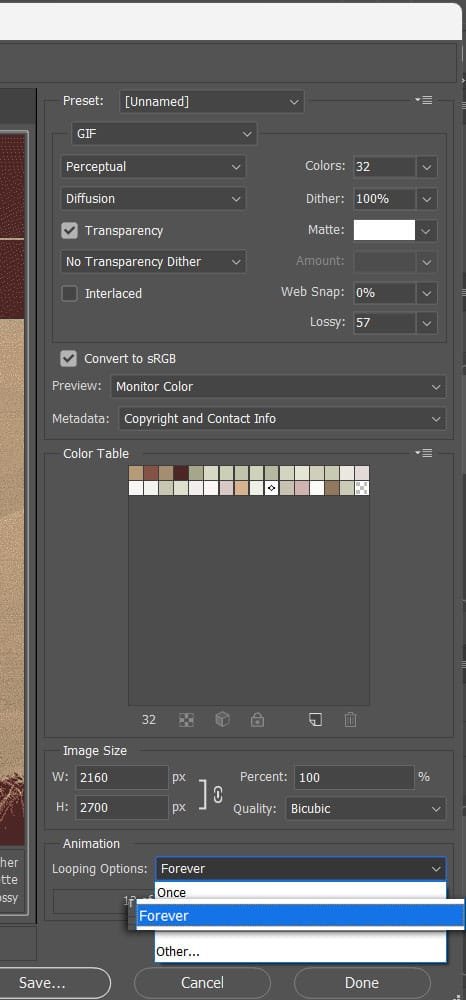This screenshot has height=1000, width=466.
Task: Enable the Interlaced checkbox
Action: point(69,293)
